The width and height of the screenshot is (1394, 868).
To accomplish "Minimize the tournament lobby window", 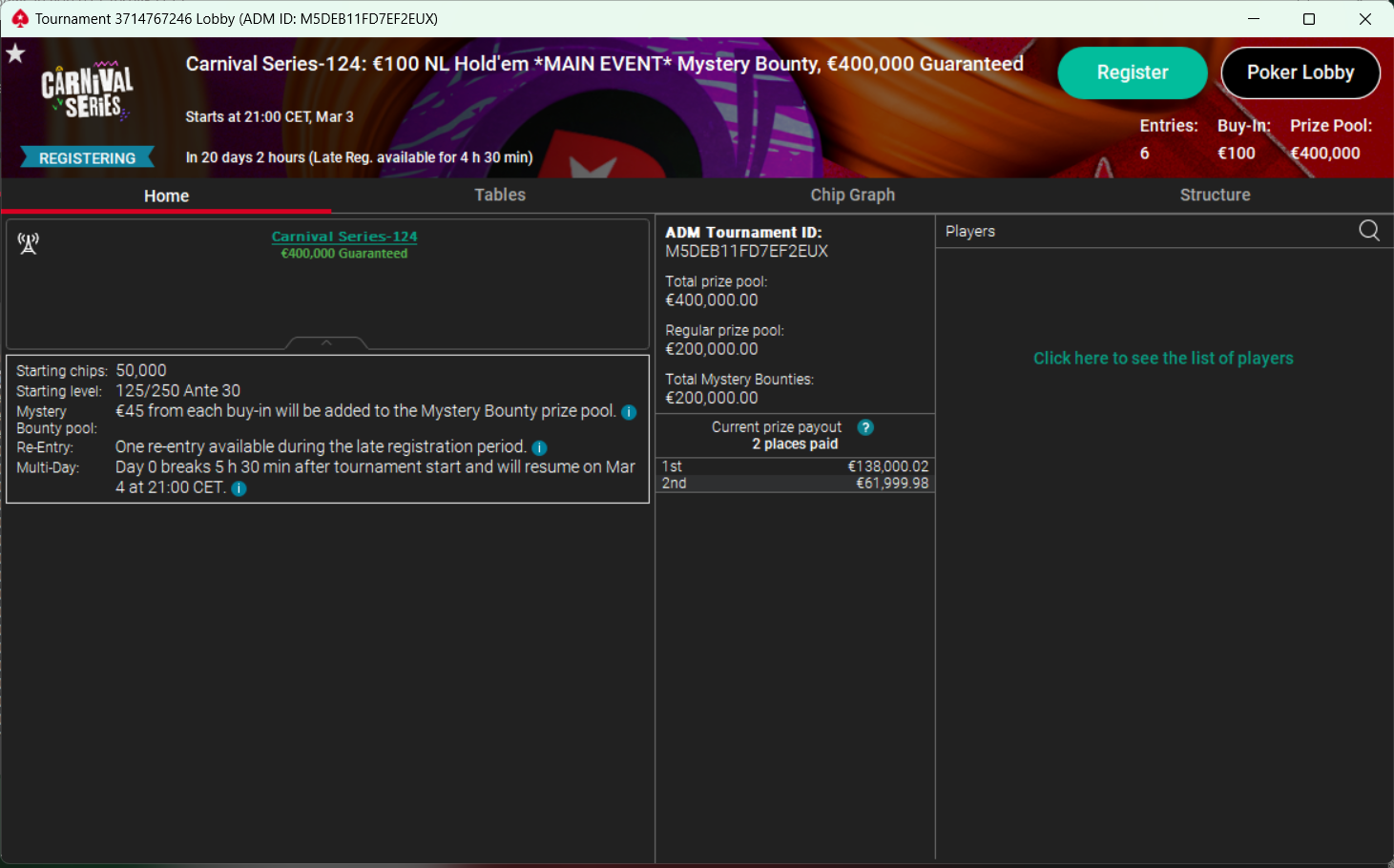I will (1254, 19).
